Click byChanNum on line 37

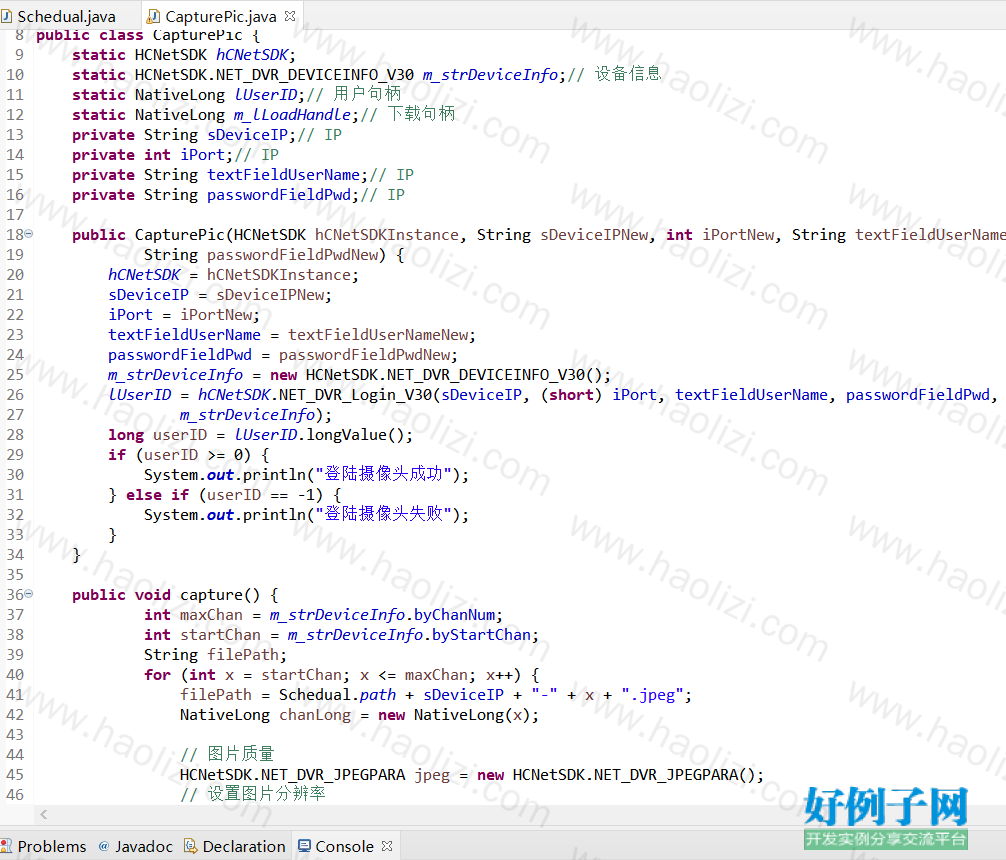(x=454, y=615)
